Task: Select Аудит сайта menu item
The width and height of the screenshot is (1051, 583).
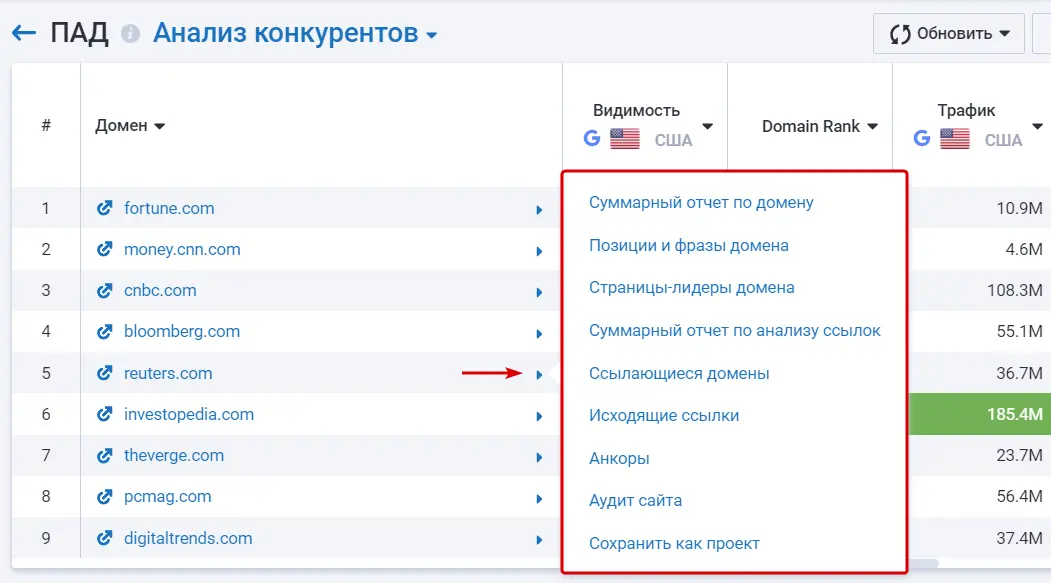Action: [x=635, y=501]
